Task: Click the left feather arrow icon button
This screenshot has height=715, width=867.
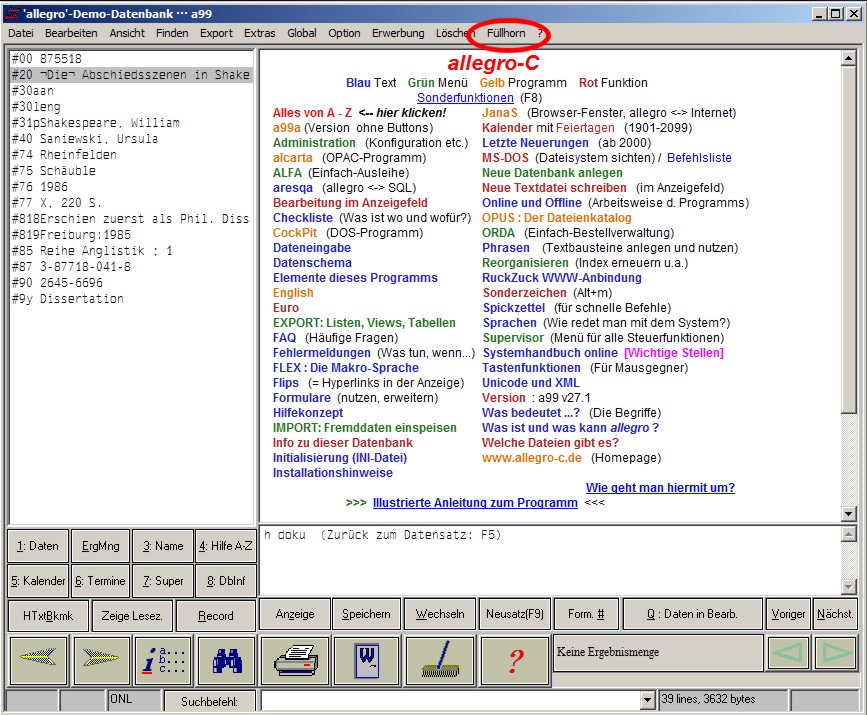Action: tap(38, 659)
